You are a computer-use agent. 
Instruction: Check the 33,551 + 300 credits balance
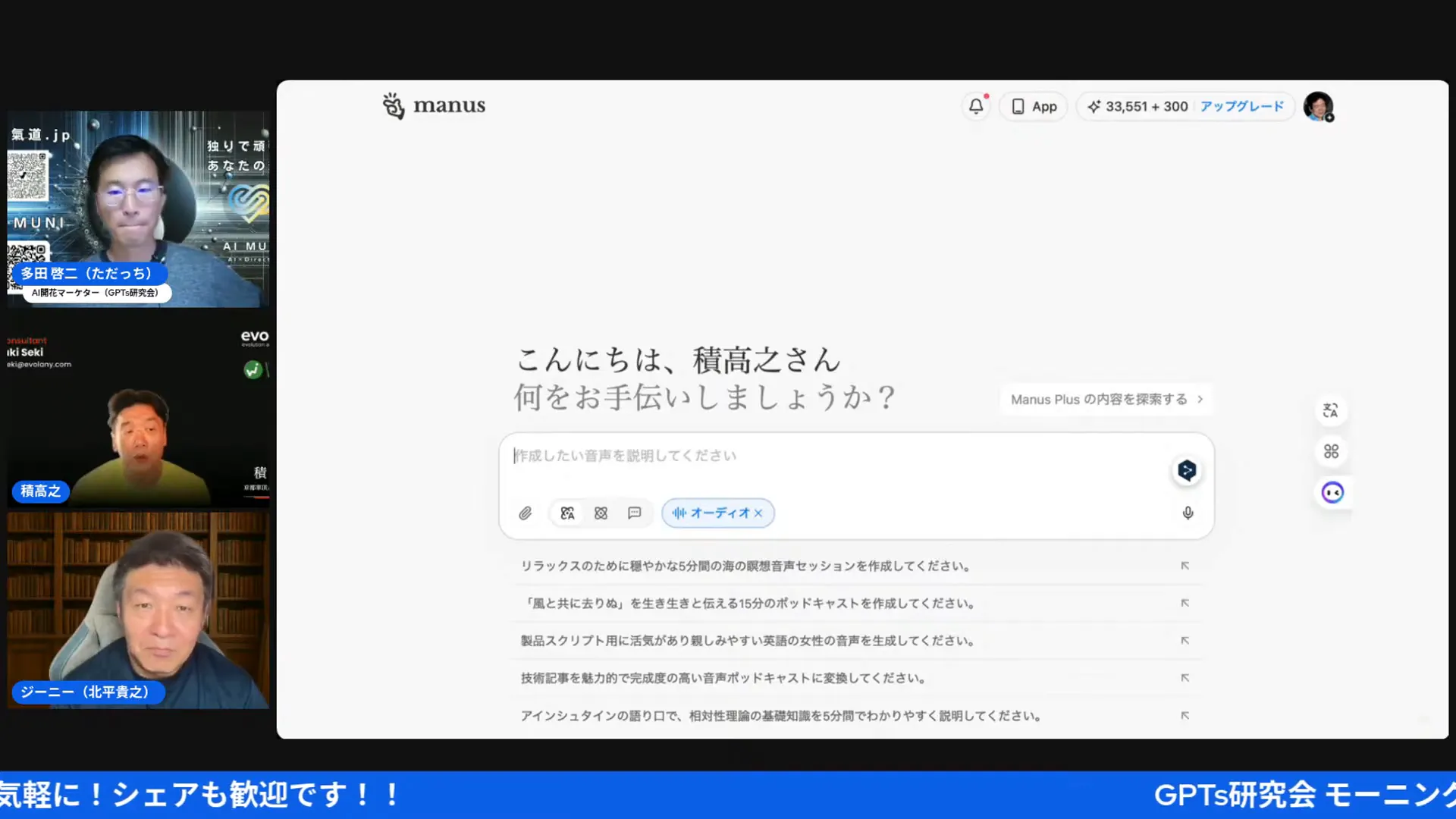pyautogui.click(x=1137, y=107)
